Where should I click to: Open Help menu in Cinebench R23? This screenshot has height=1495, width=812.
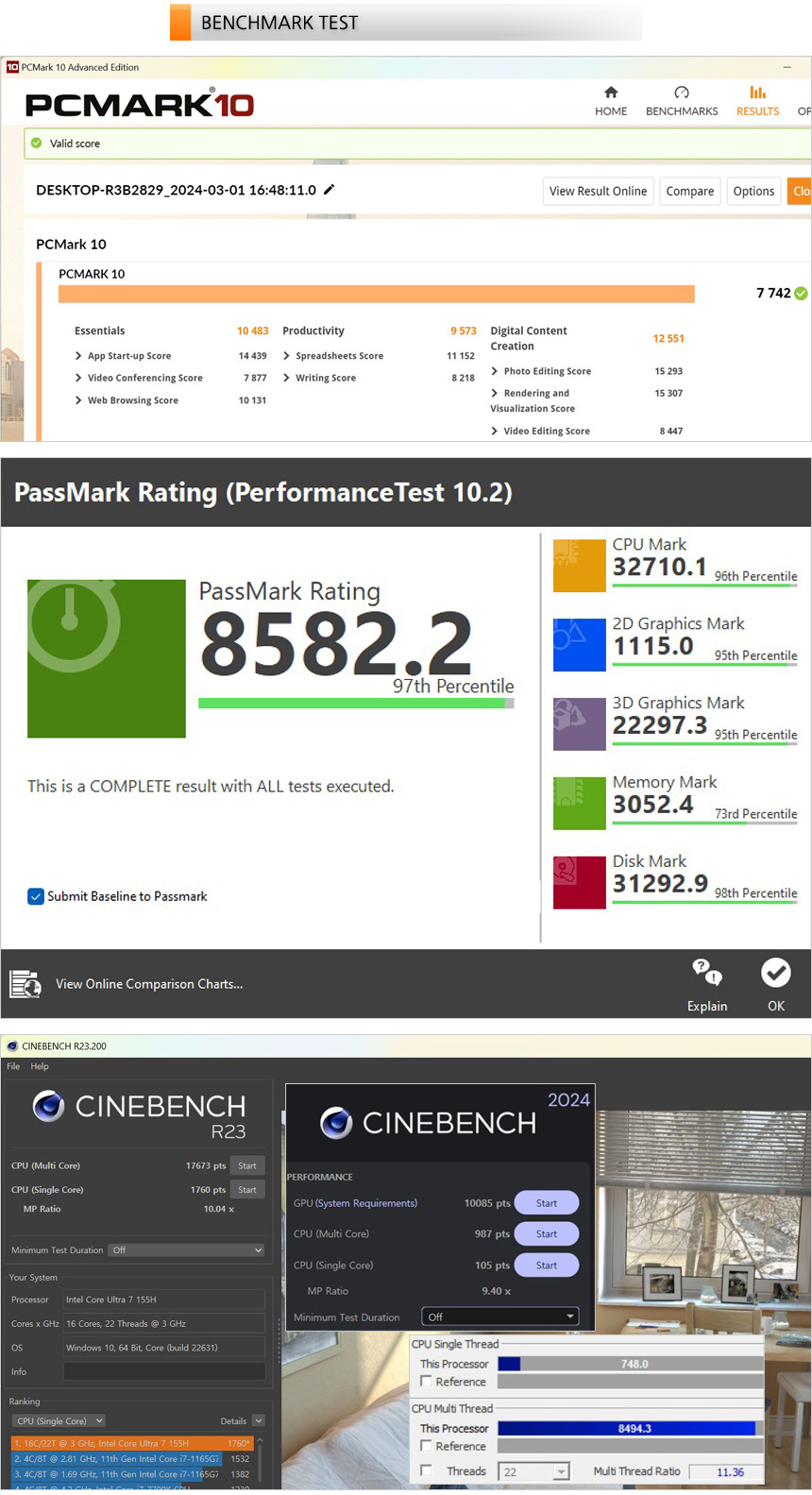(x=40, y=1066)
